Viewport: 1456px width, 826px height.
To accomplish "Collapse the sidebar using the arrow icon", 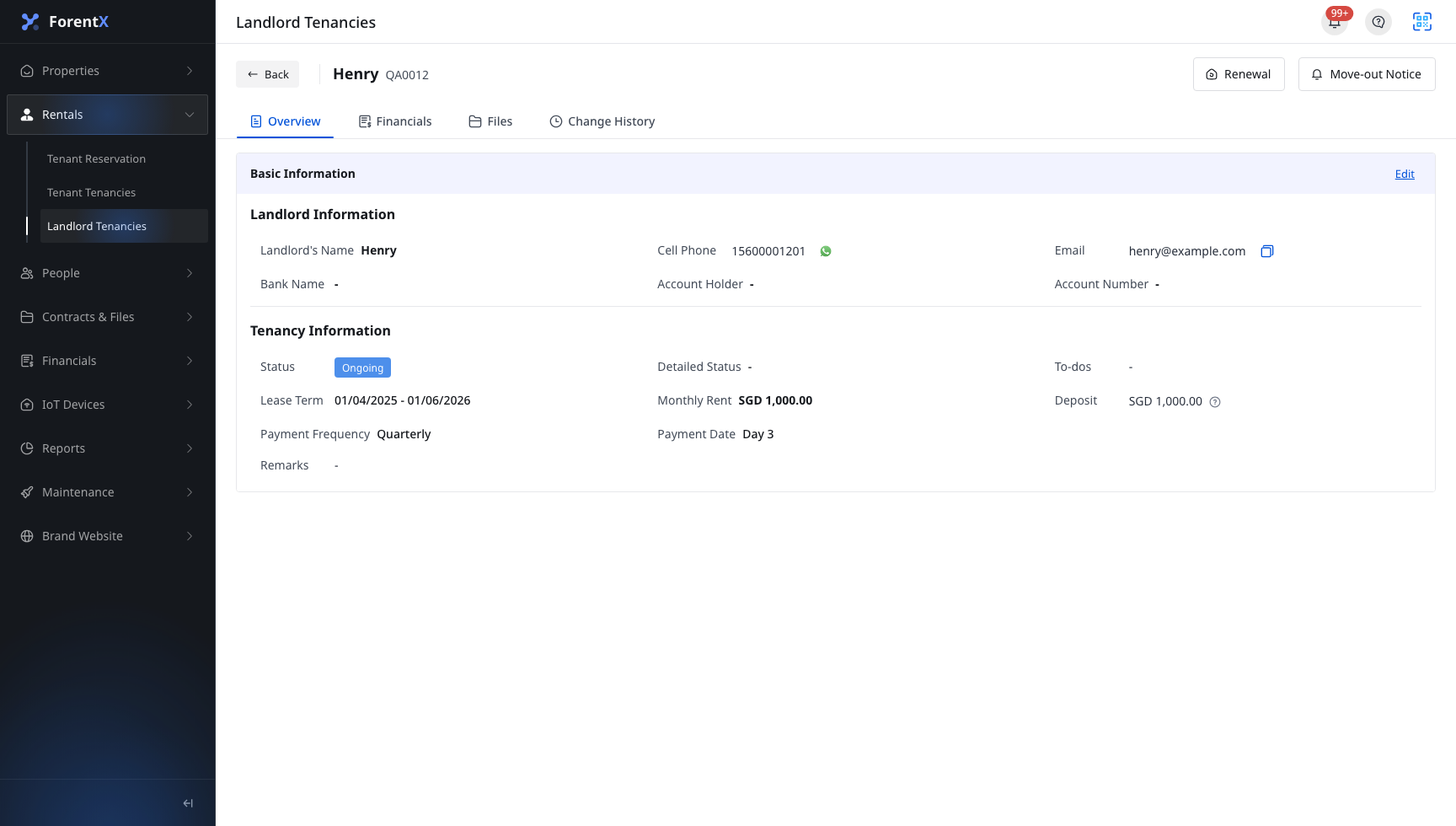I will click(x=188, y=803).
